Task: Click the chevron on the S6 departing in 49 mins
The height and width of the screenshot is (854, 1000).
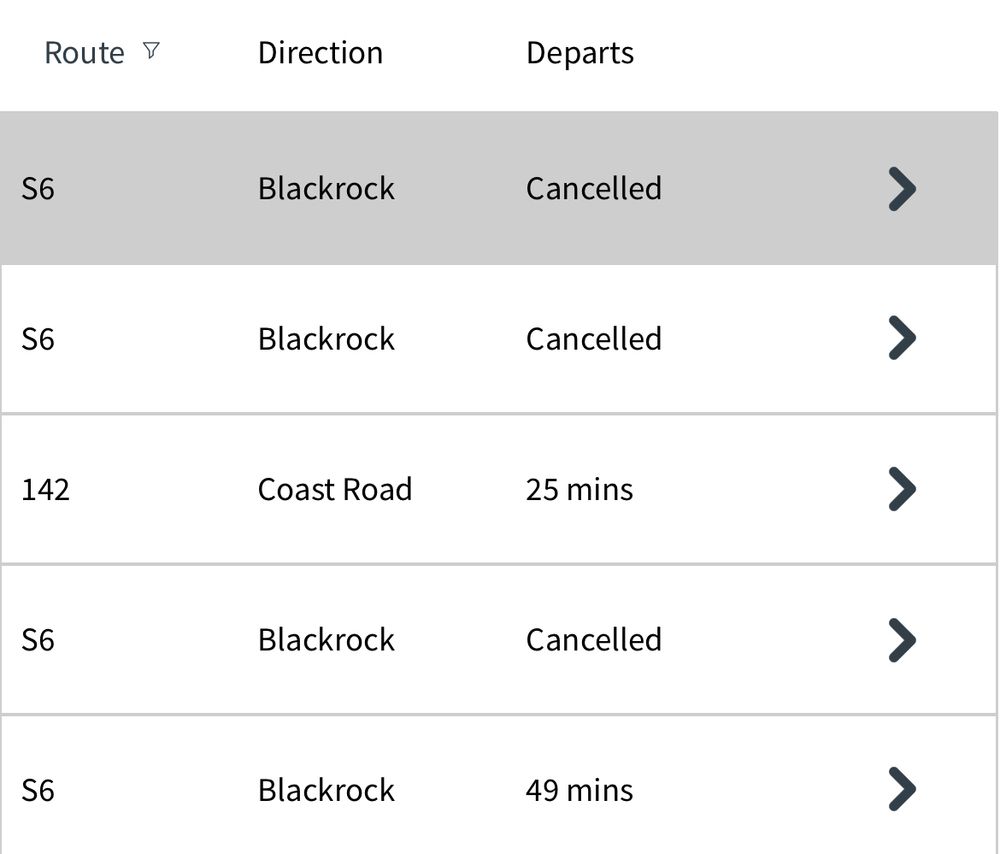Action: [x=901, y=790]
